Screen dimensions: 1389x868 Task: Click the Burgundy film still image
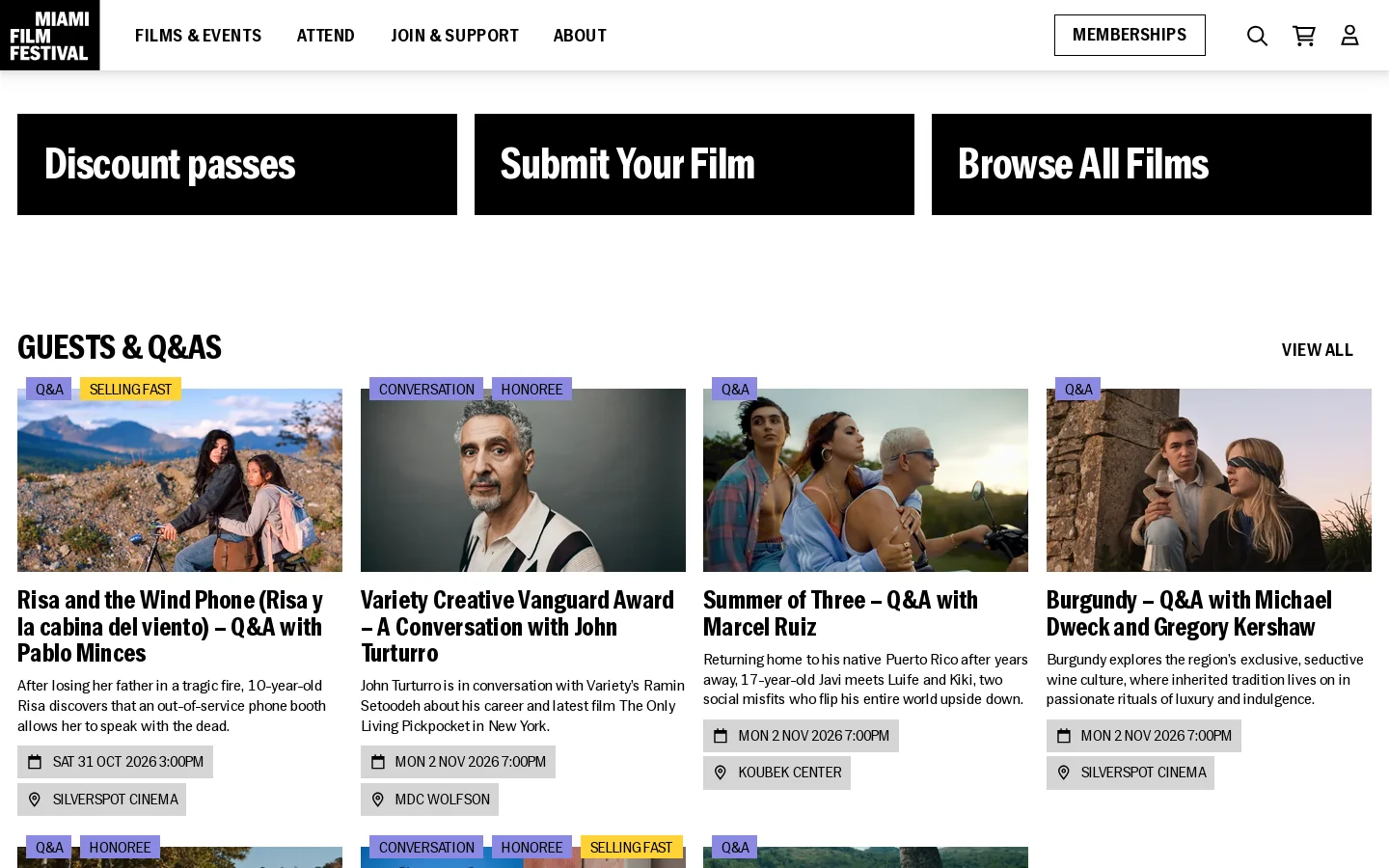coord(1209,480)
